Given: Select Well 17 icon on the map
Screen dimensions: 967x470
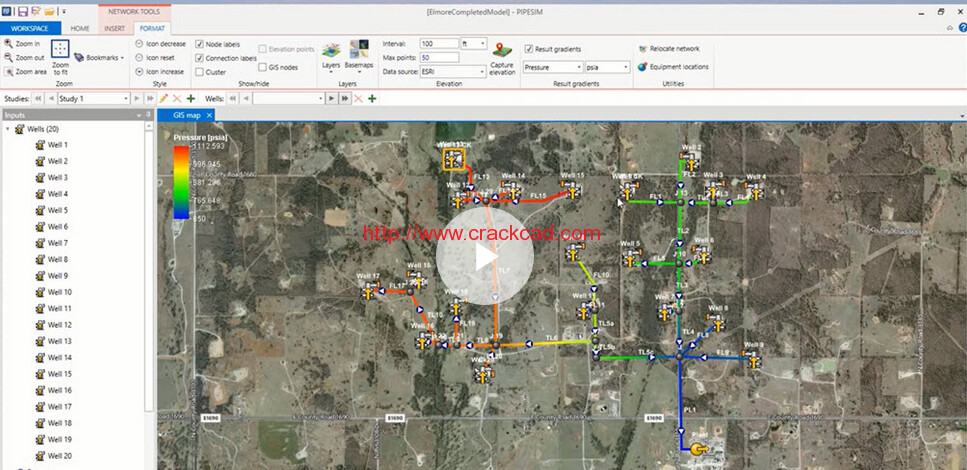Looking at the screenshot, I should coord(369,291).
